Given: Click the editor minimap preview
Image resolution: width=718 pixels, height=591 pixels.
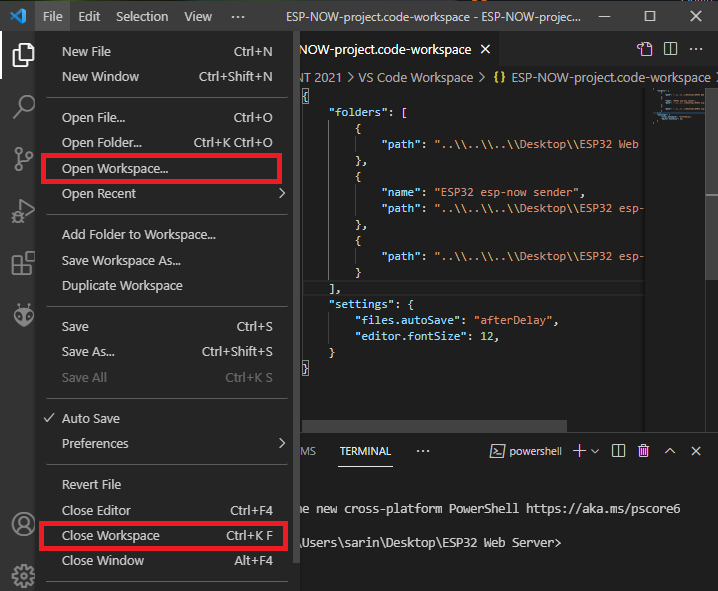Looking at the screenshot, I should 670,105.
